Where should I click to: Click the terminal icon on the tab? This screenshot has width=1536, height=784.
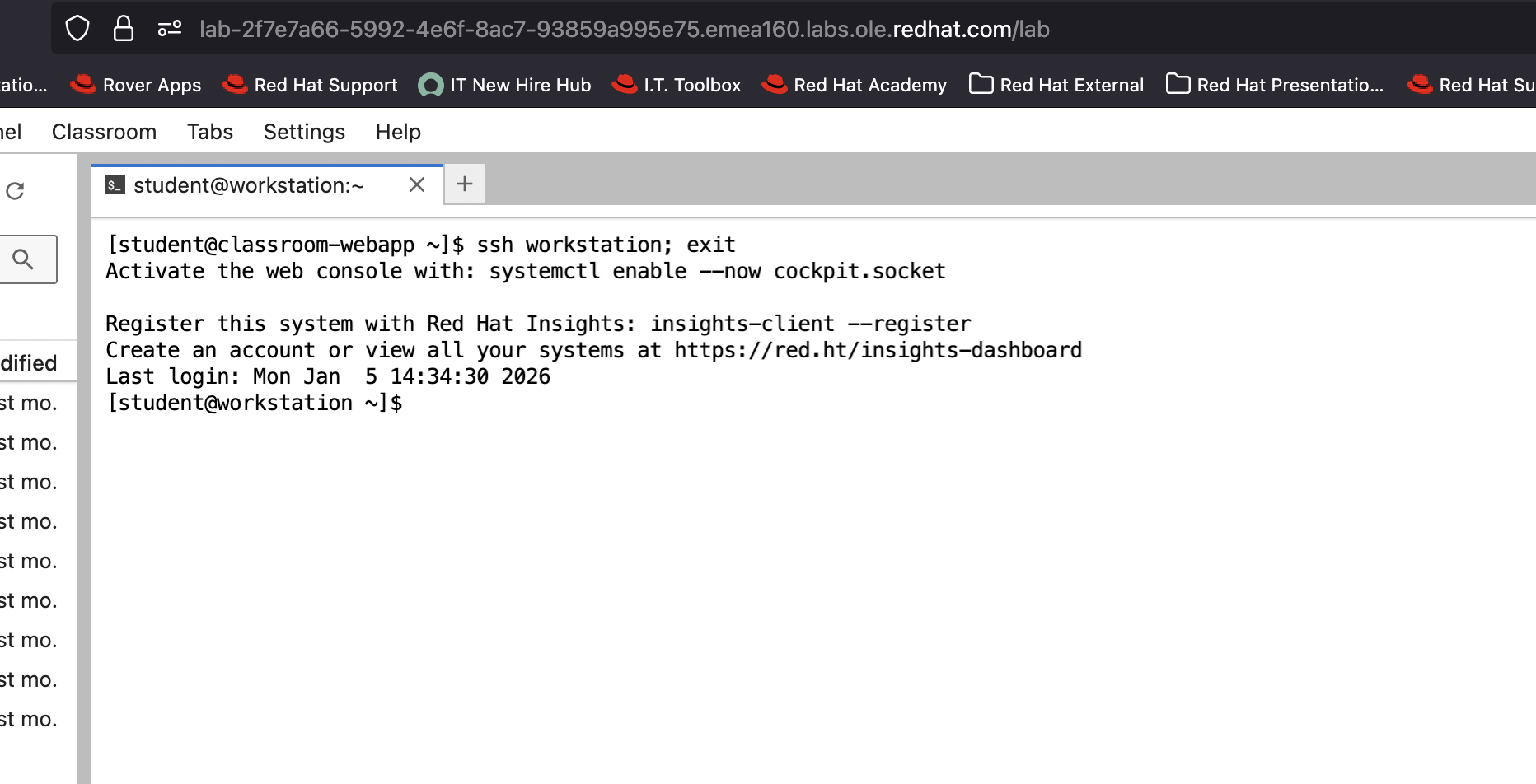pyautogui.click(x=115, y=185)
